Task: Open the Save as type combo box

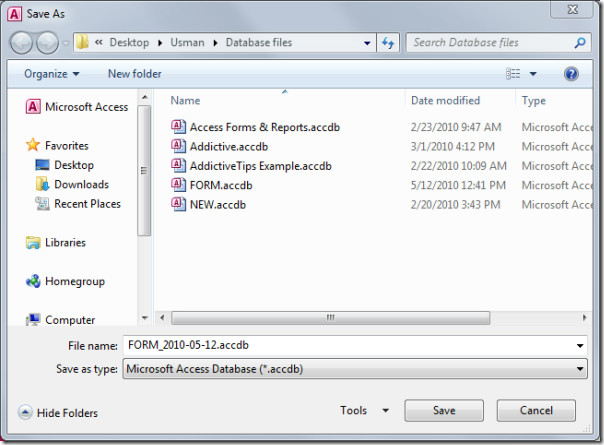Action: tap(355, 369)
